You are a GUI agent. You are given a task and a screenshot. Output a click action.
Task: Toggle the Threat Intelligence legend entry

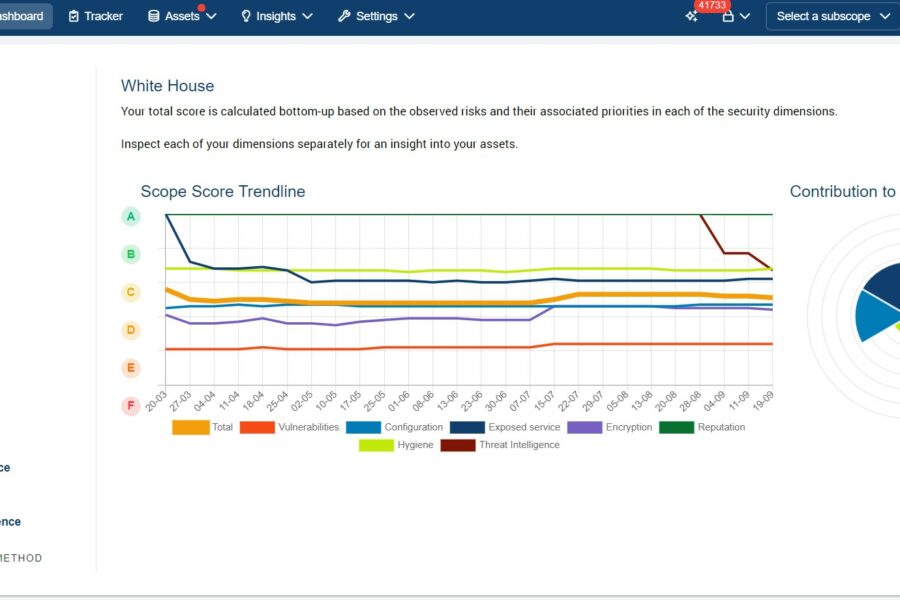pos(500,445)
